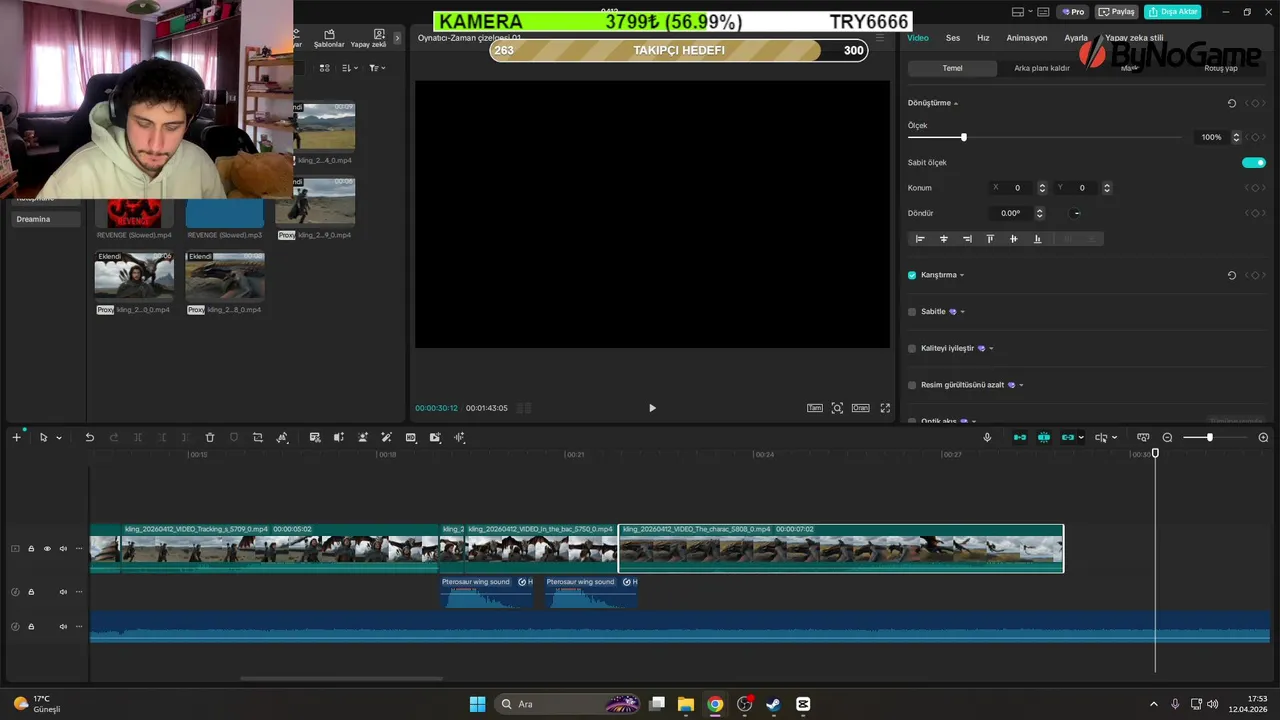This screenshot has height=720, width=1280.
Task: Expand the Karıştırma section arrow
Action: point(962,275)
